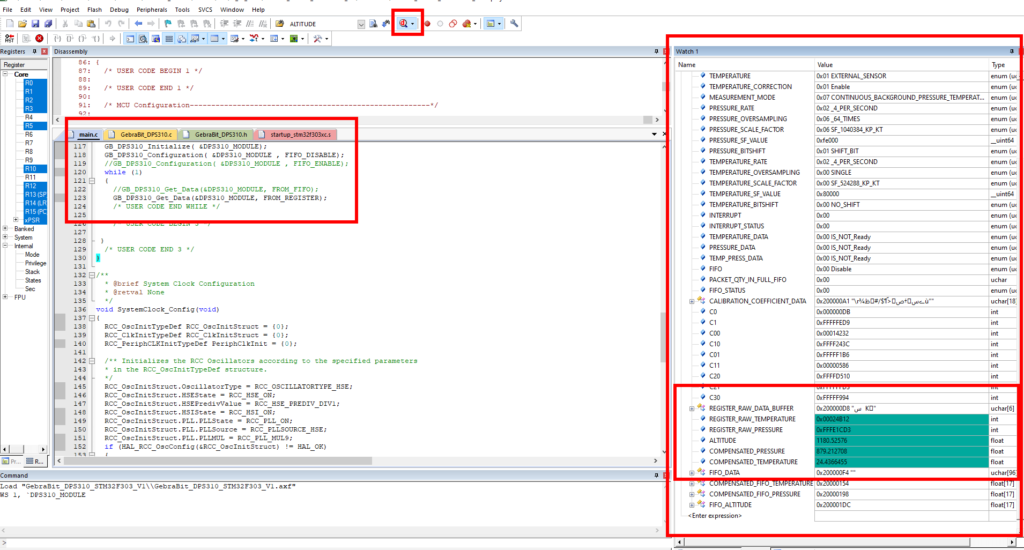
Task: Collapse the Core register group
Action: click(6, 74)
